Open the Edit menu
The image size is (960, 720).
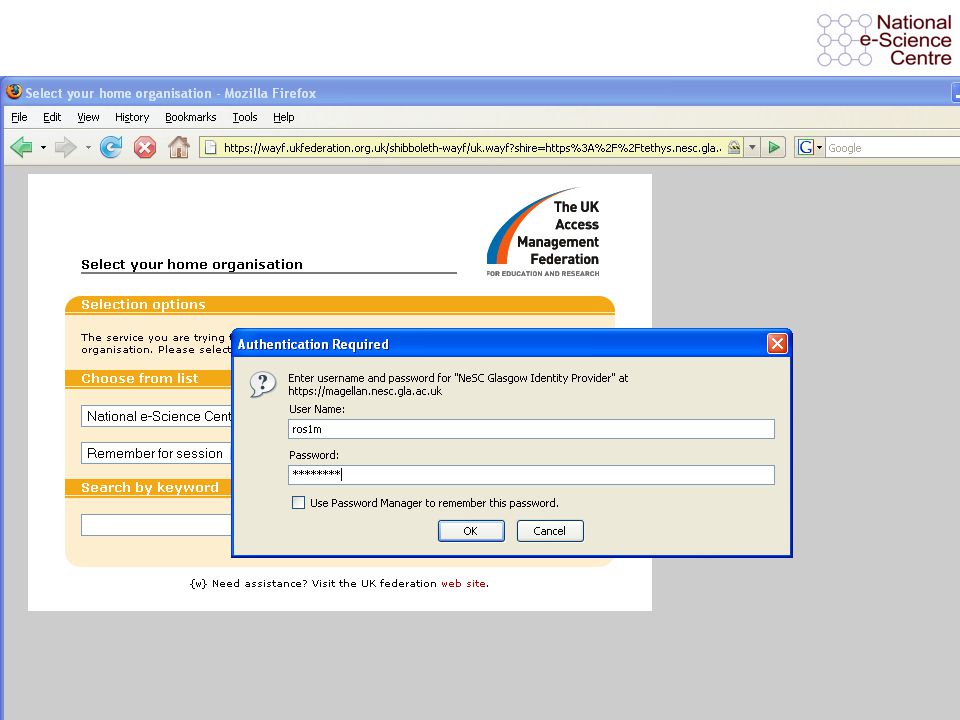[52, 117]
